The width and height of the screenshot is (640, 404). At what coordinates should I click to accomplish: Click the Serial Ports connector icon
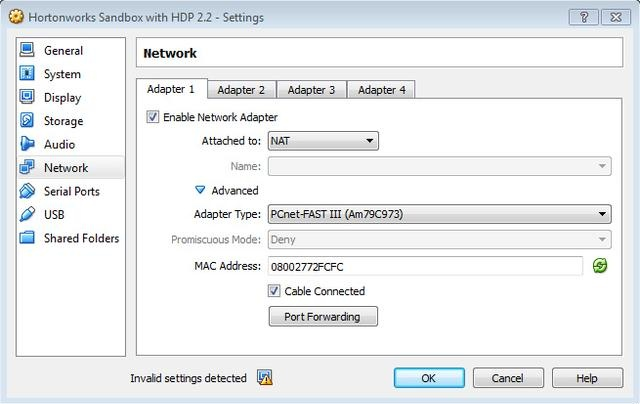coord(27,191)
